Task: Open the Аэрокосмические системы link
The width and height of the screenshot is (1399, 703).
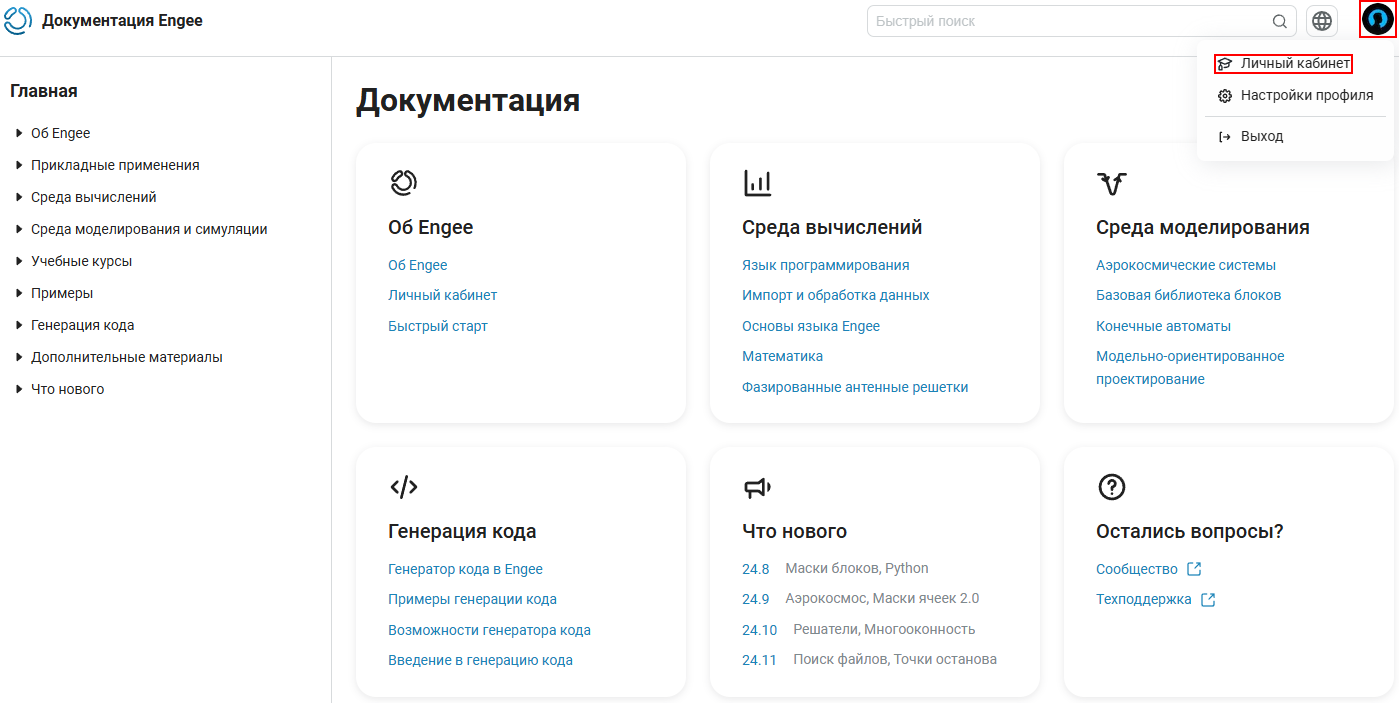Action: point(1186,265)
